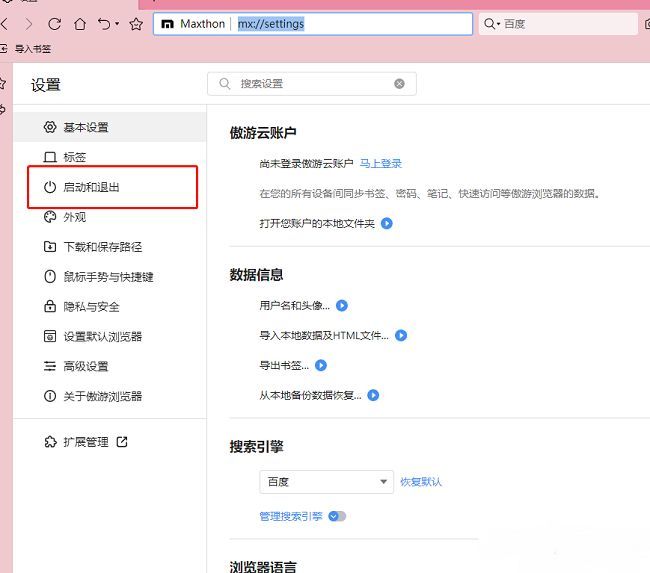Expand the undo history dropdown arrow
The image size is (650, 573).
(117, 23)
